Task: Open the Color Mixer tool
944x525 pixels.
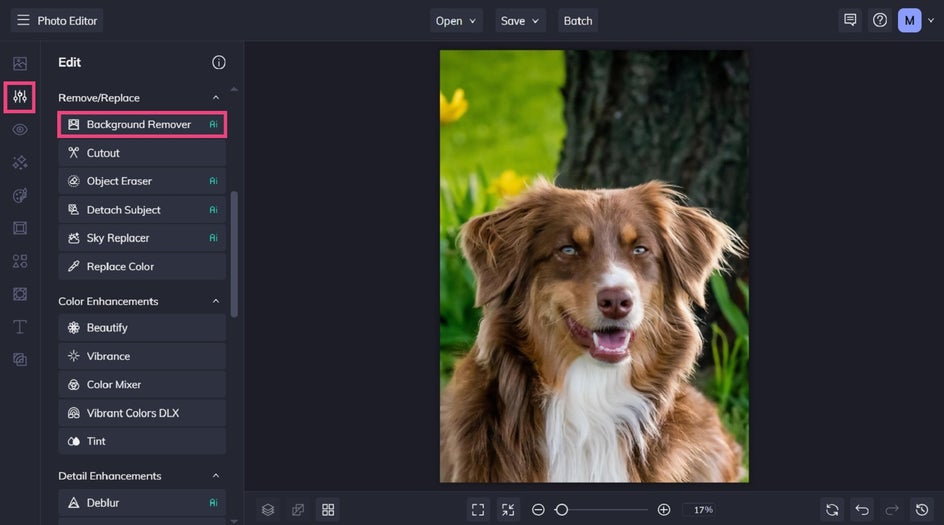Action: pos(142,384)
